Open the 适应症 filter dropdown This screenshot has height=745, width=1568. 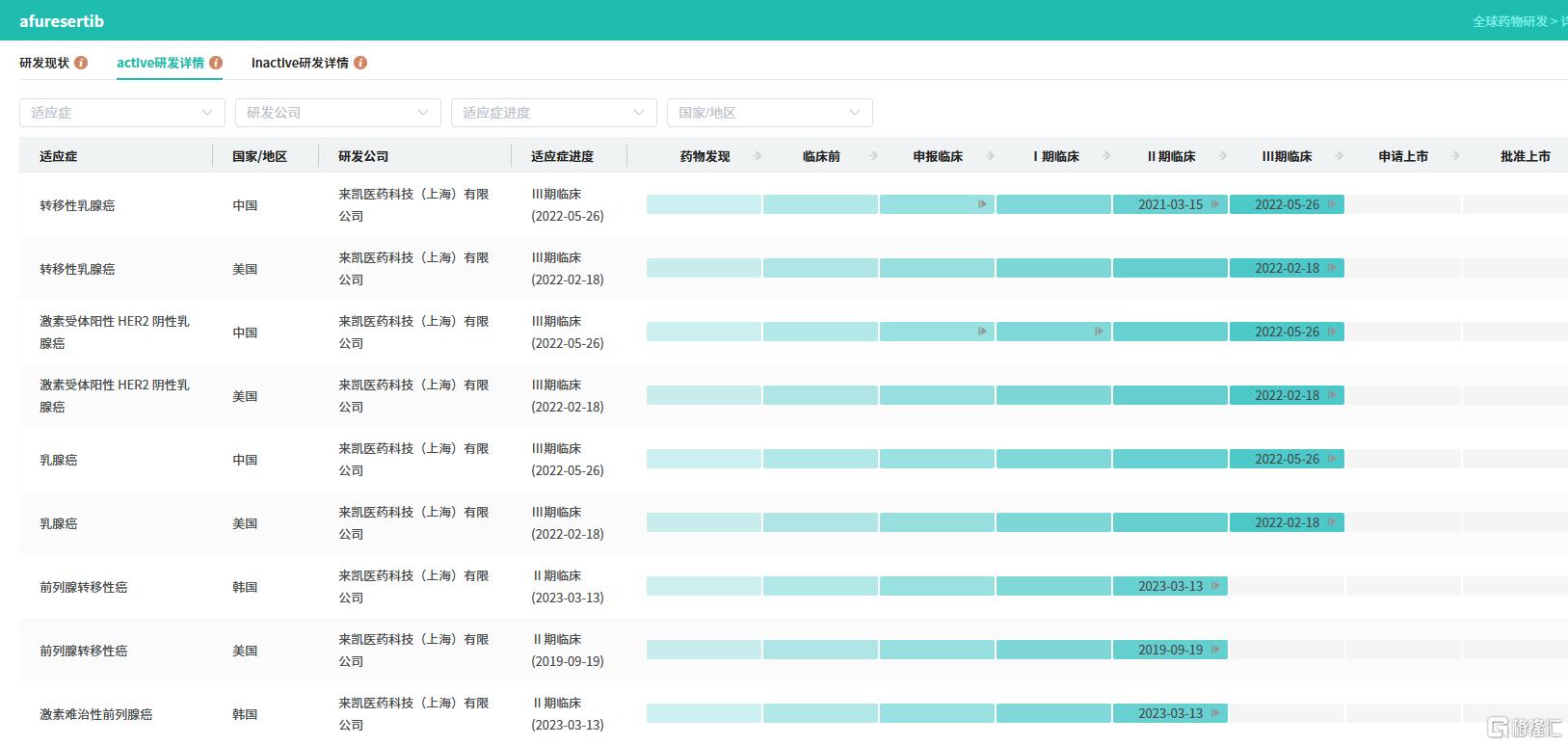point(122,113)
